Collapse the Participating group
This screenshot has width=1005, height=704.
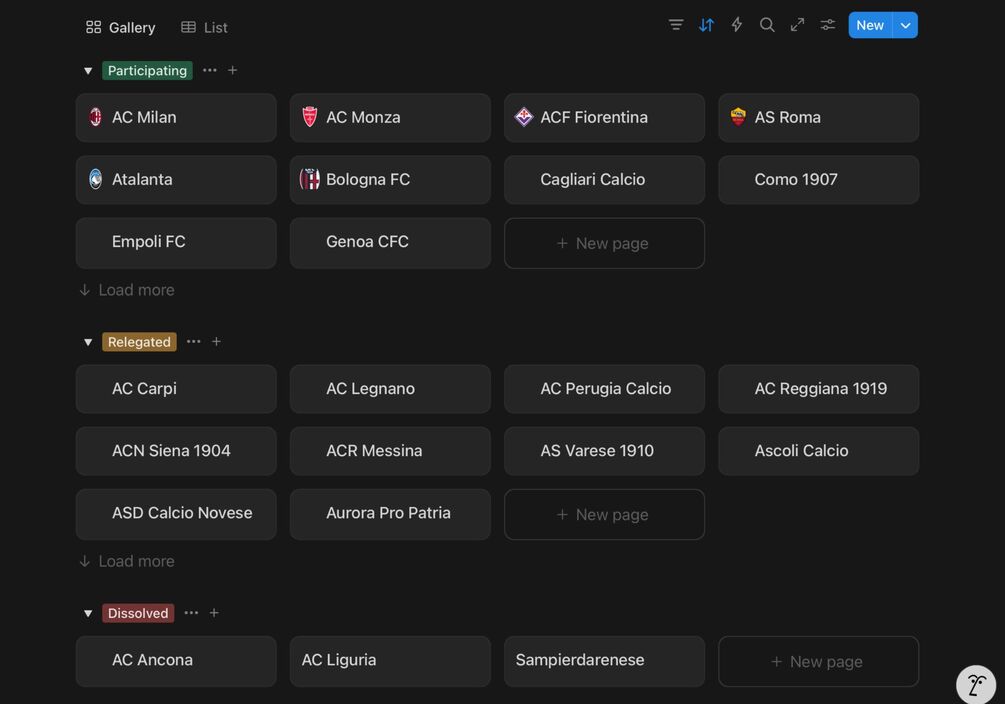coord(88,71)
